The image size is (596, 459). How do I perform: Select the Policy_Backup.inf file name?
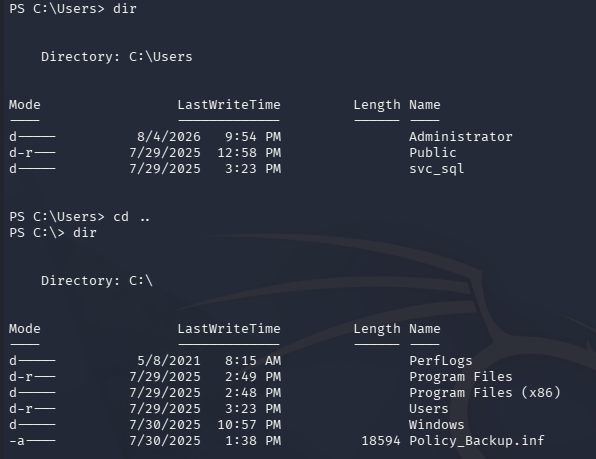(477, 441)
